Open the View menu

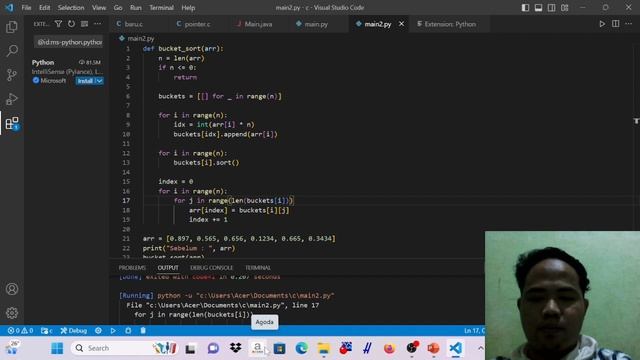(x=99, y=8)
